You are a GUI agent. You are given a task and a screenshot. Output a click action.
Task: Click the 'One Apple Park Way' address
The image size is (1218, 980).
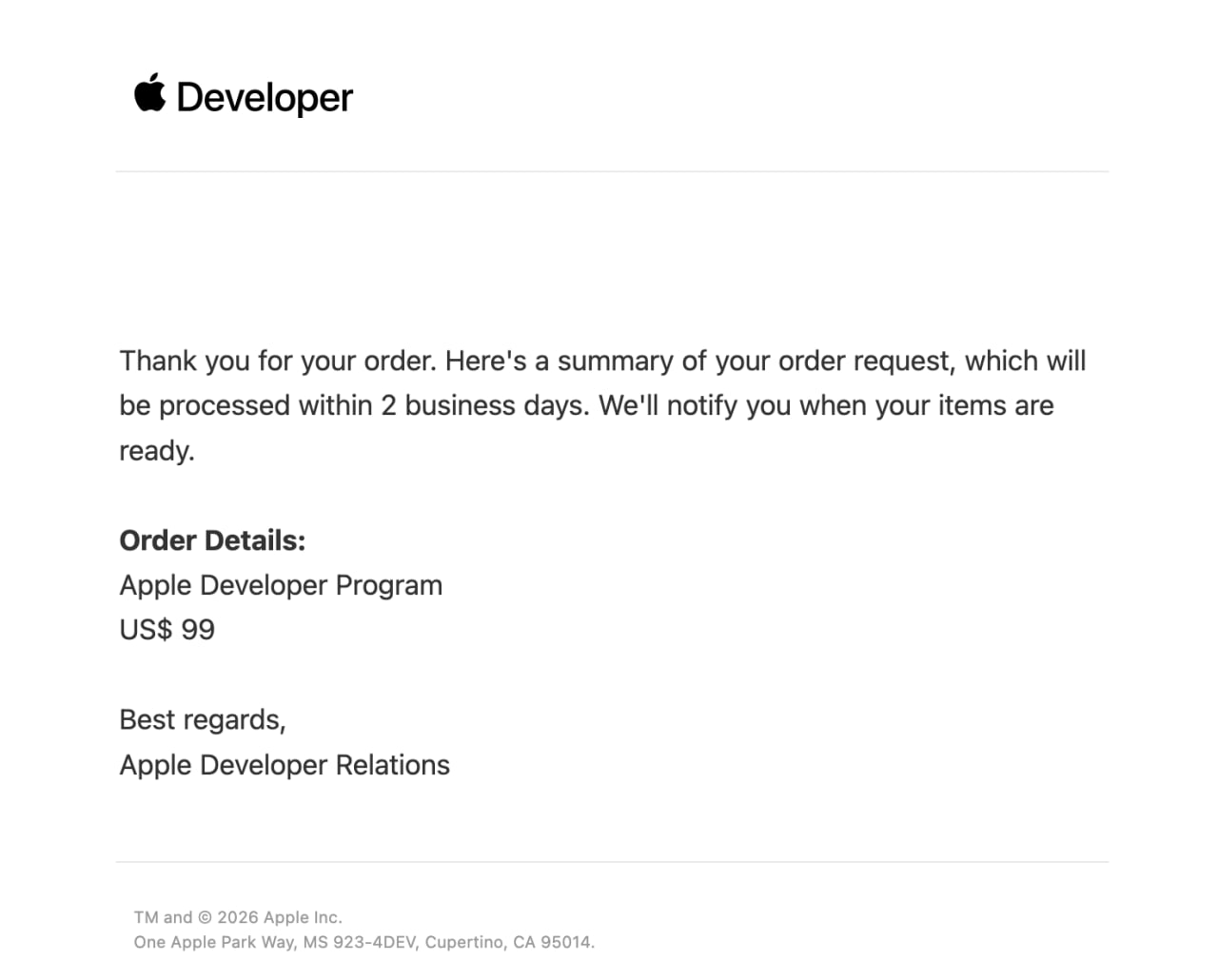(213, 942)
